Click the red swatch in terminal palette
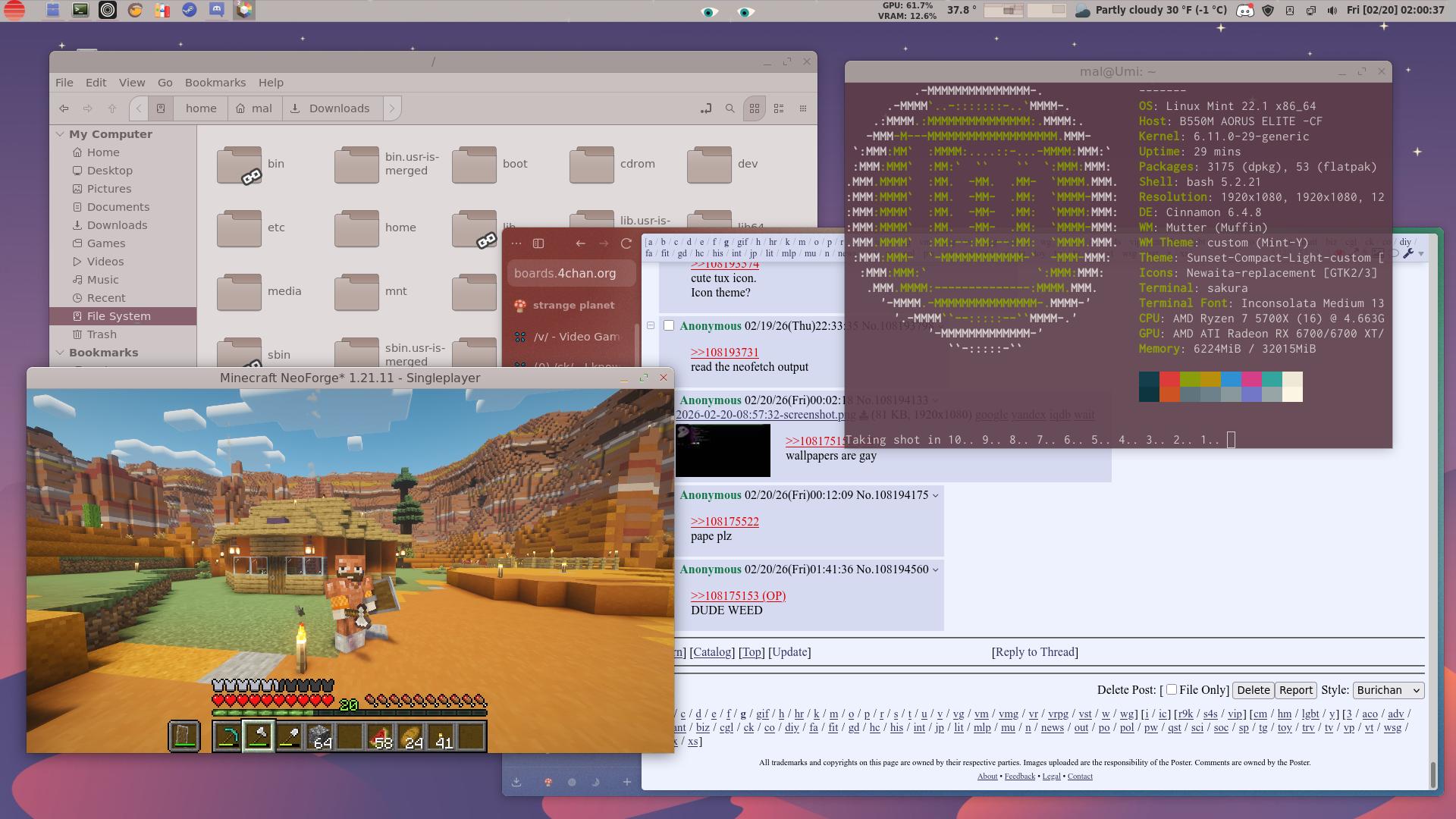This screenshot has width=1456, height=819. pyautogui.click(x=1169, y=379)
